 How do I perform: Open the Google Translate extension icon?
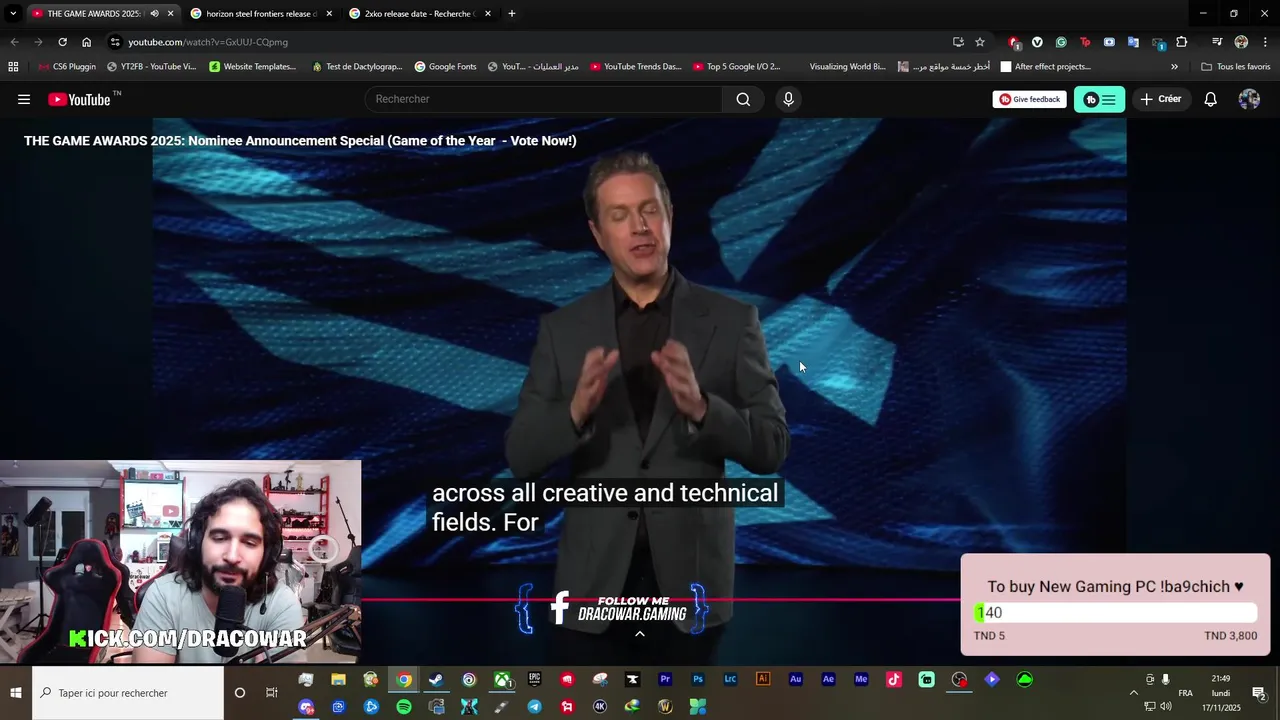tap(1133, 42)
